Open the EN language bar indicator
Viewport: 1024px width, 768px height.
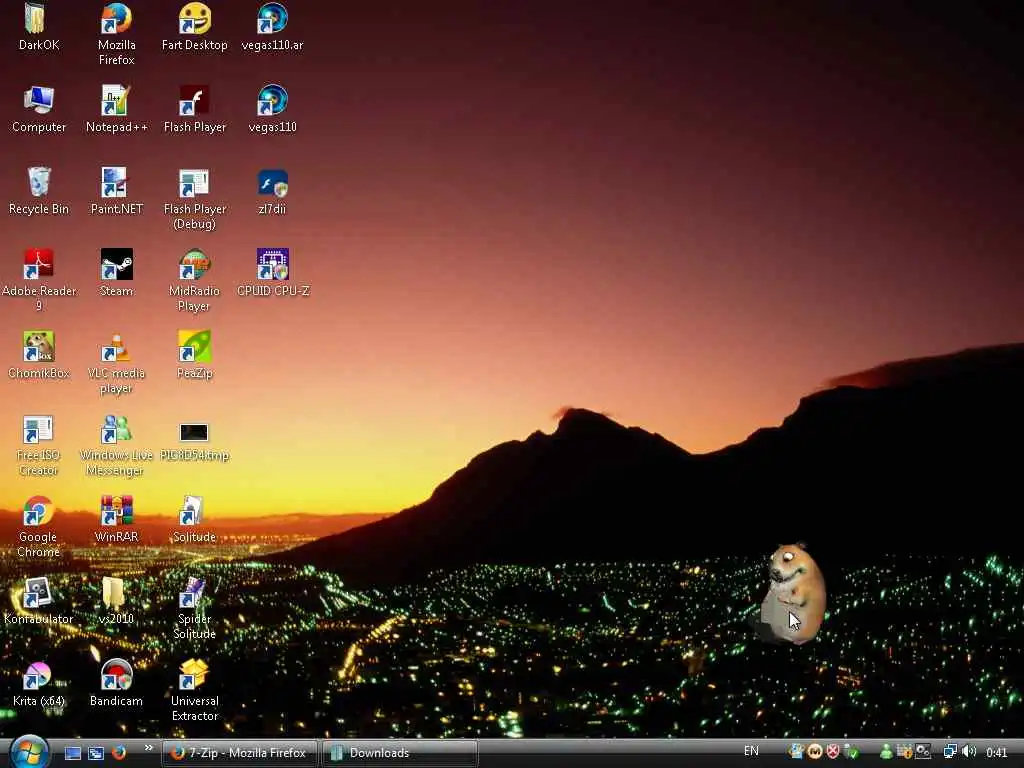pyautogui.click(x=751, y=751)
